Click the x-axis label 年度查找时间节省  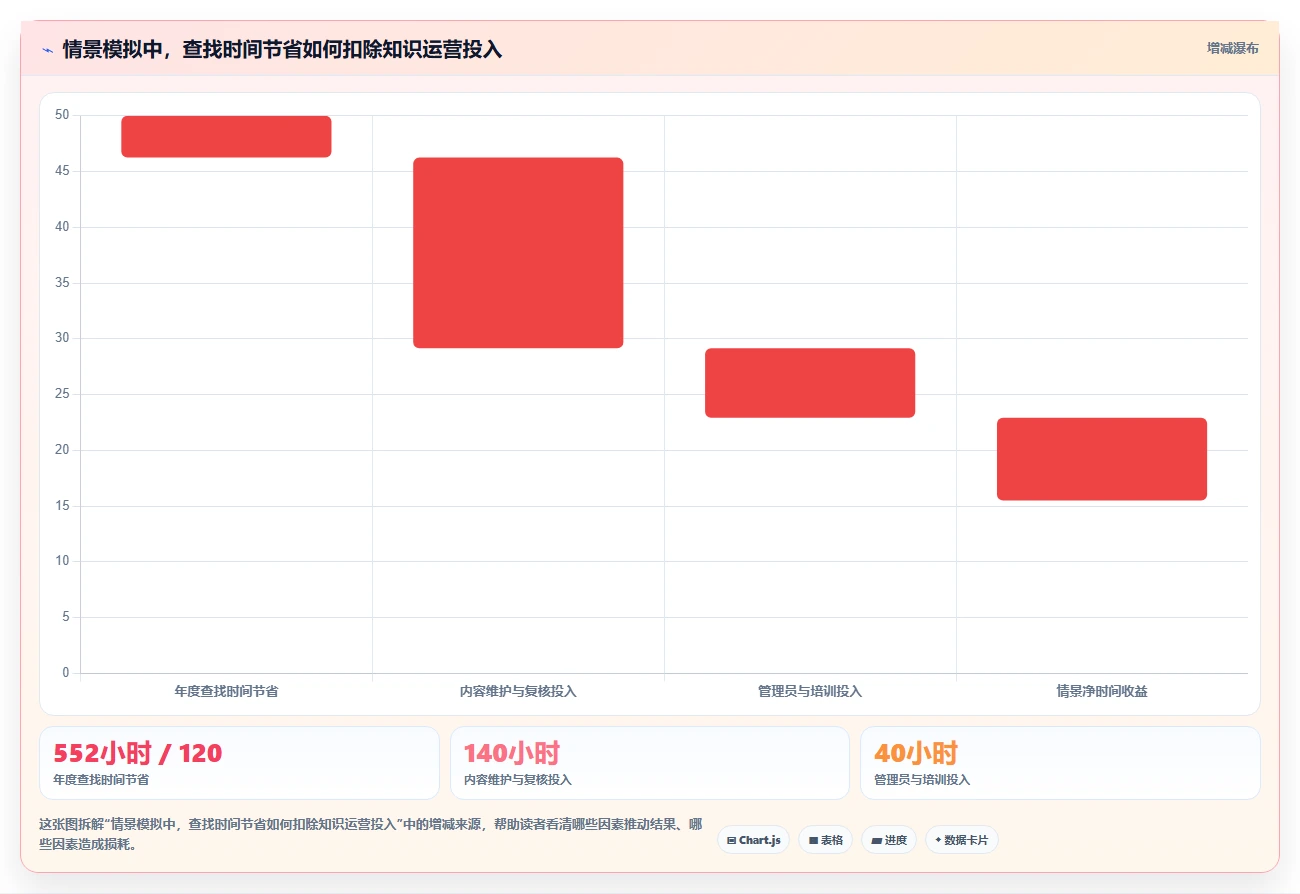(x=226, y=691)
